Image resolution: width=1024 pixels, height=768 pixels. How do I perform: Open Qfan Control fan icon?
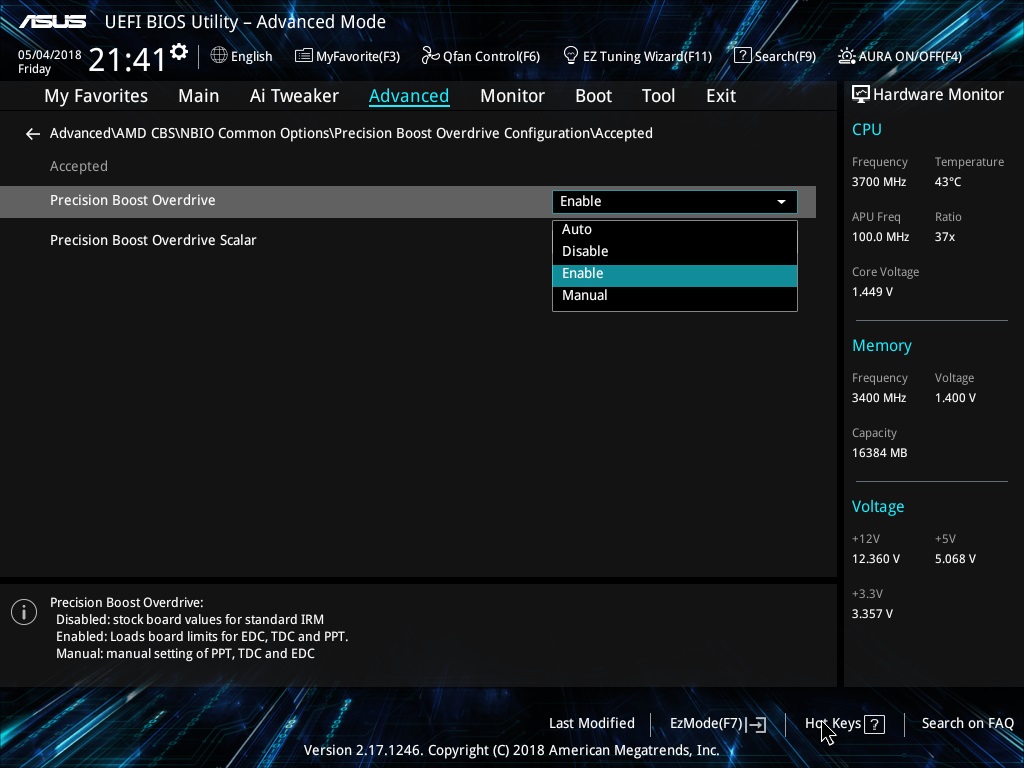(x=430, y=56)
